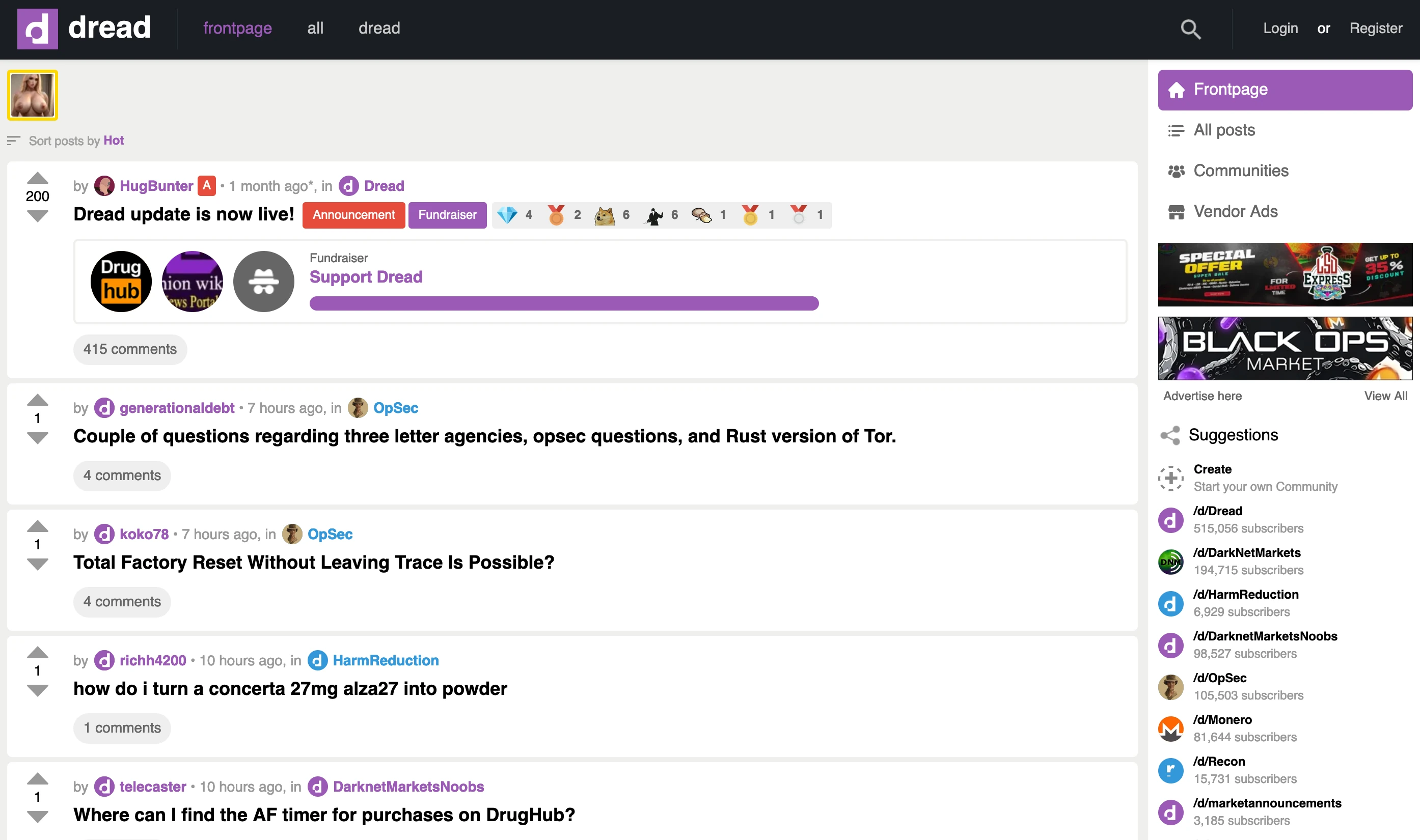Open the Register page

pyautogui.click(x=1376, y=29)
